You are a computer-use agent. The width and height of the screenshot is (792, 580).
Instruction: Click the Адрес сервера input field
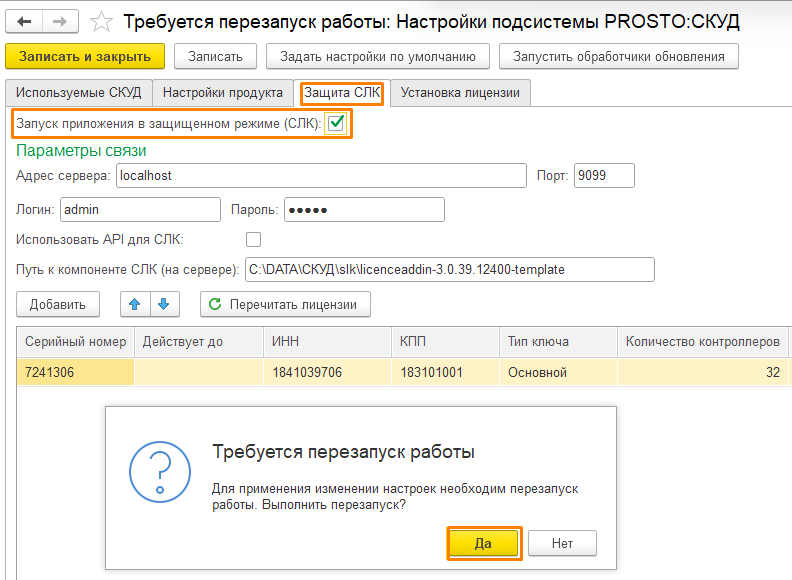[320, 176]
